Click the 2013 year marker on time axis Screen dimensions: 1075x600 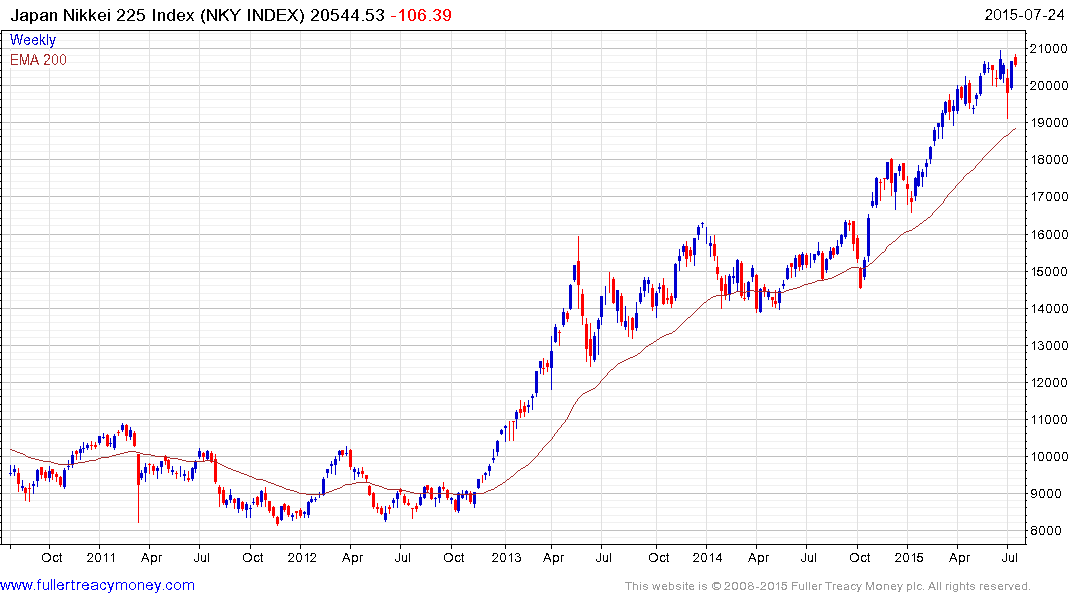point(506,556)
